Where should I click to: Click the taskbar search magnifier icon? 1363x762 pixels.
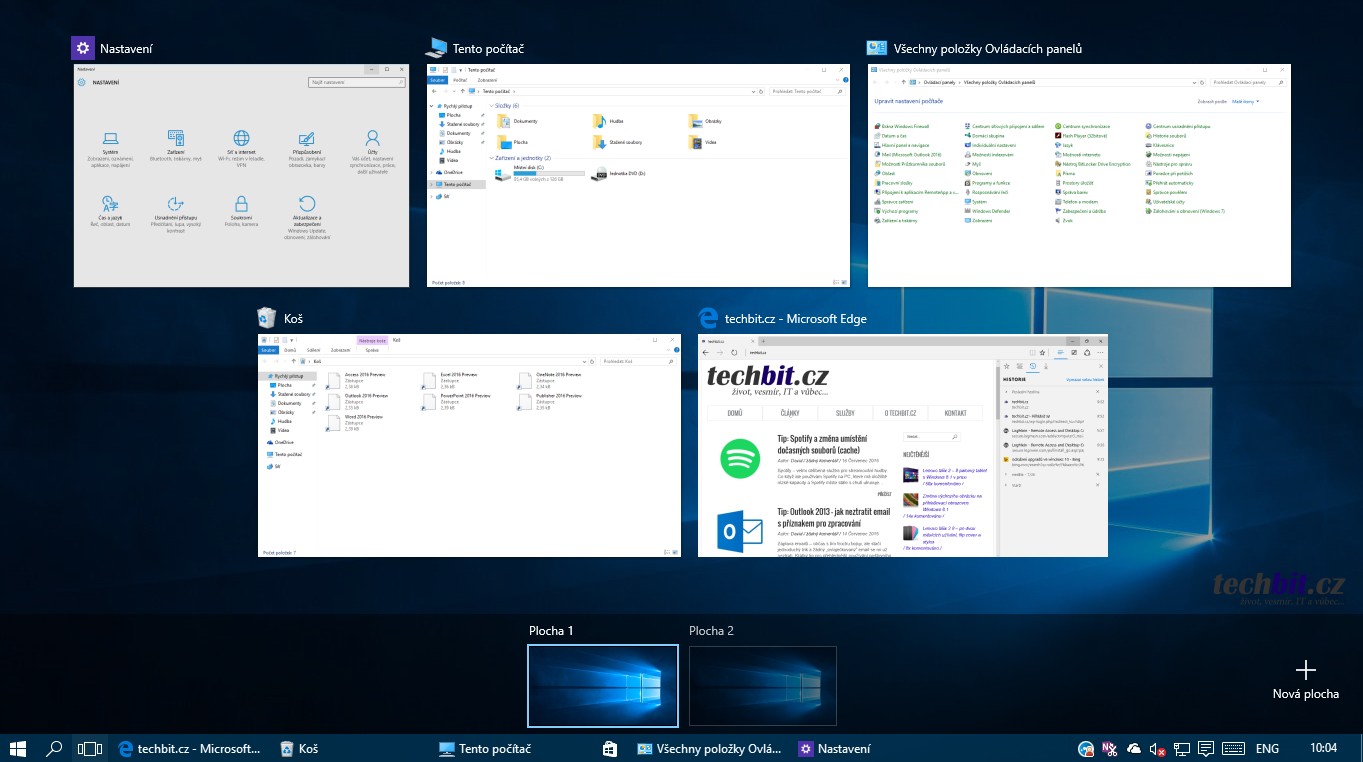point(54,748)
